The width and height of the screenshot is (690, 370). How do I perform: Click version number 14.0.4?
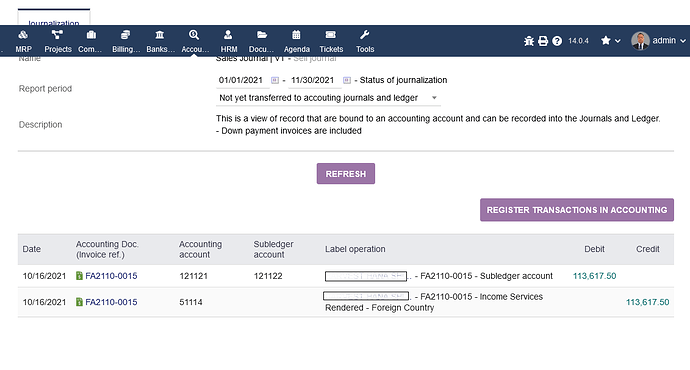click(x=578, y=41)
